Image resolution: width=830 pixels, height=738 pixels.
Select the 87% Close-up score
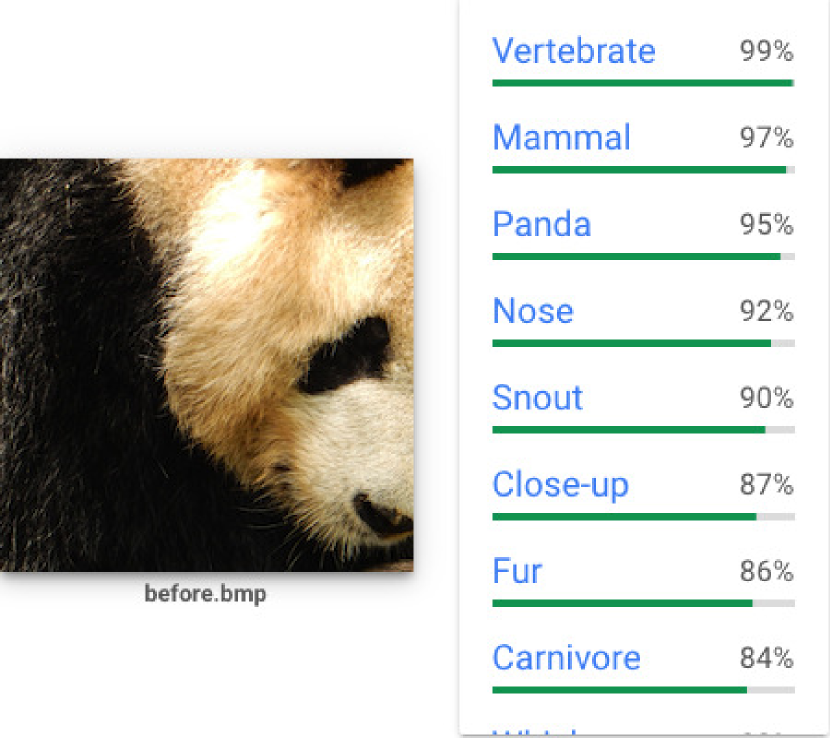[766, 486]
